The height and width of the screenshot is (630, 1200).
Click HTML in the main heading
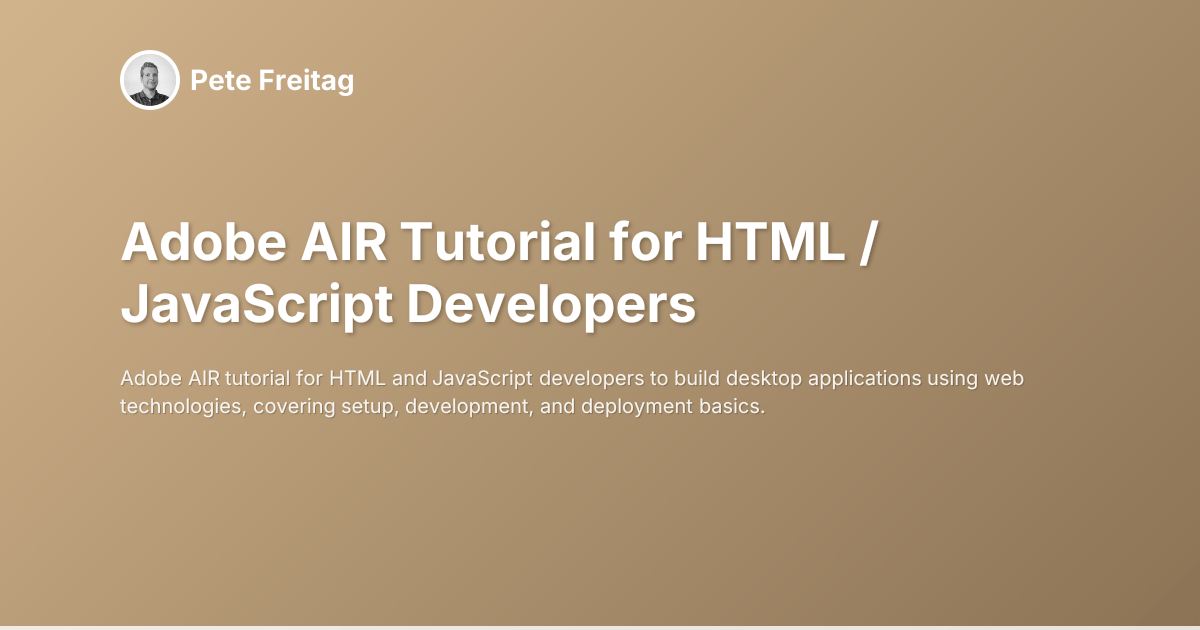[x=770, y=242]
